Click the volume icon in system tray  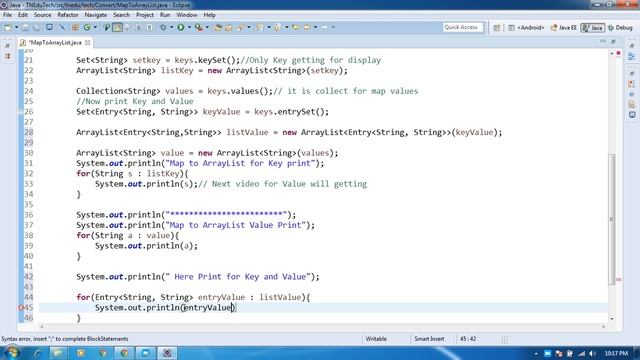click(x=592, y=353)
